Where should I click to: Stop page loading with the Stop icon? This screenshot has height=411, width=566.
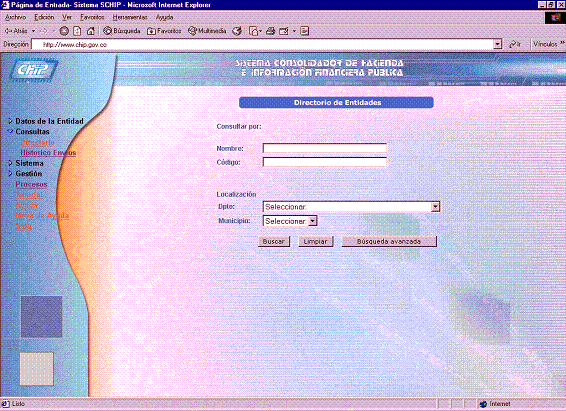pyautogui.click(x=64, y=31)
